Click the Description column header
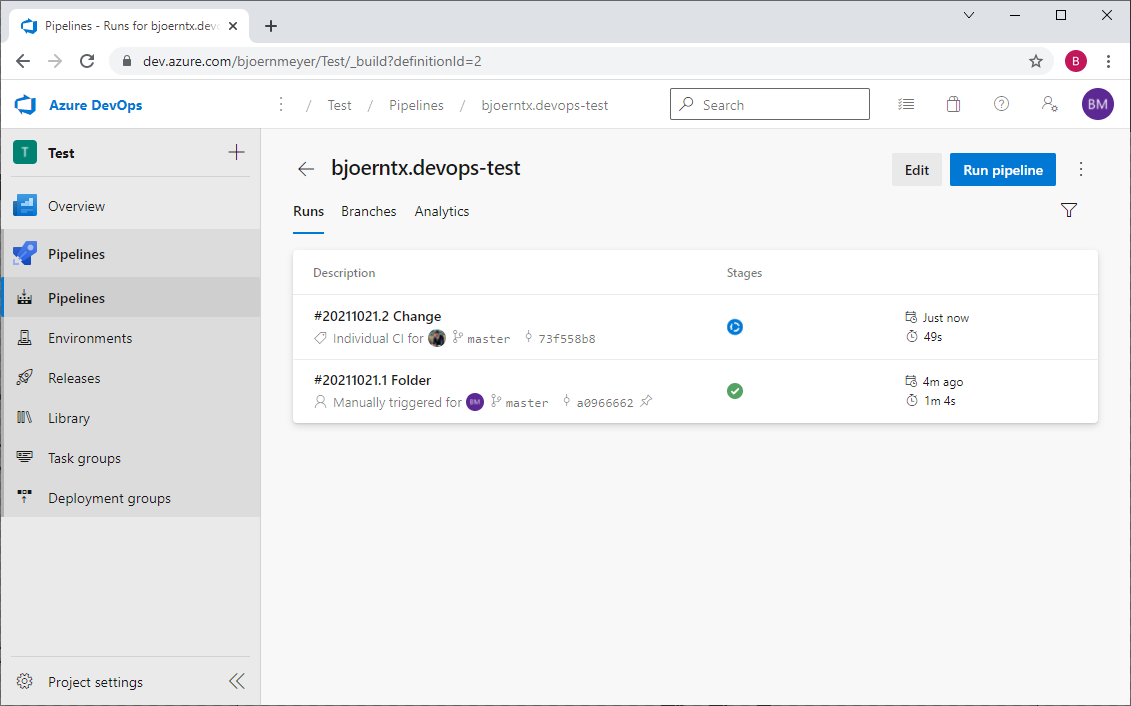Screen dimensions: 1131x706 pos(344,273)
